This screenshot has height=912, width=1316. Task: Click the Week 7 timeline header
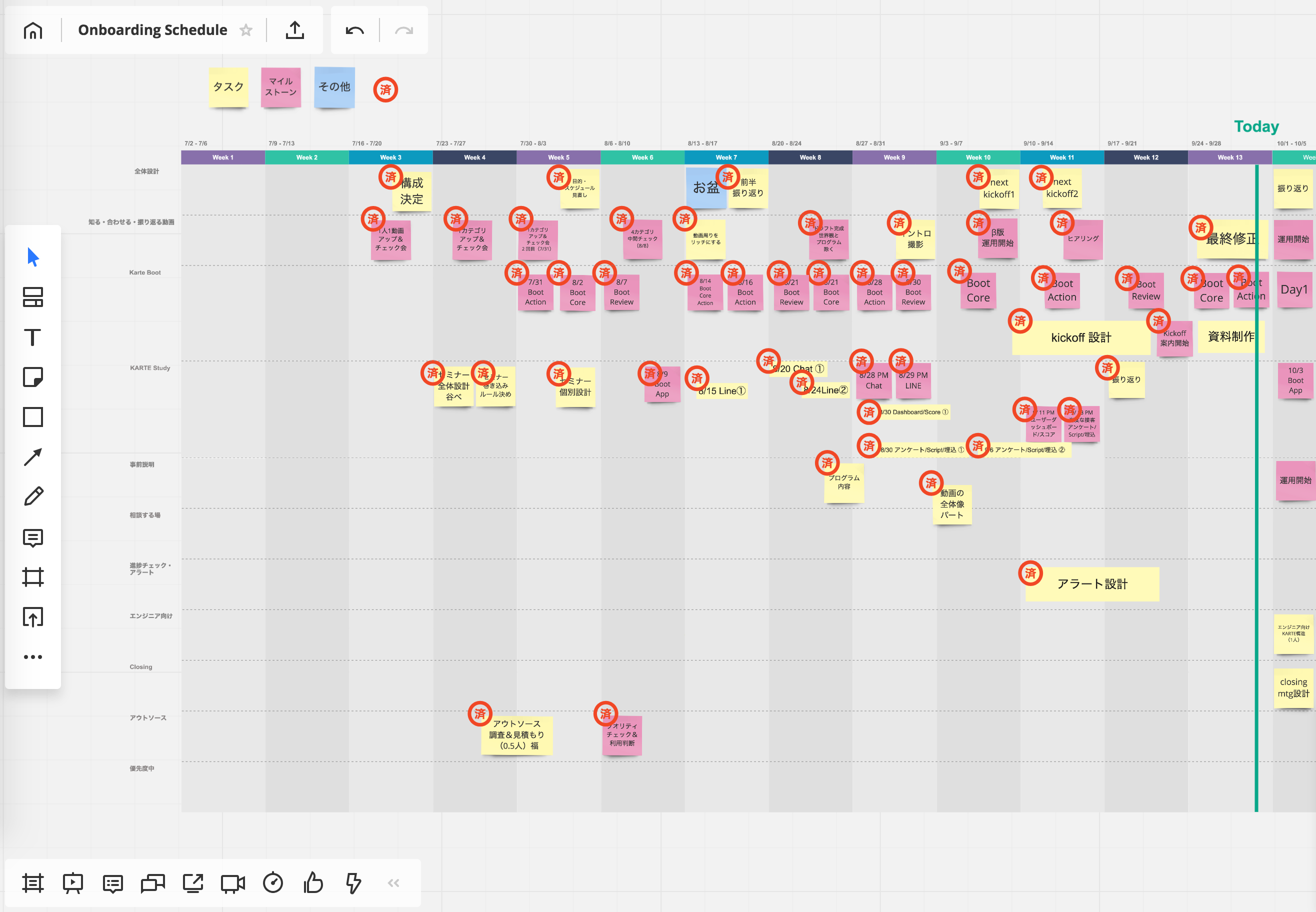[x=725, y=157]
